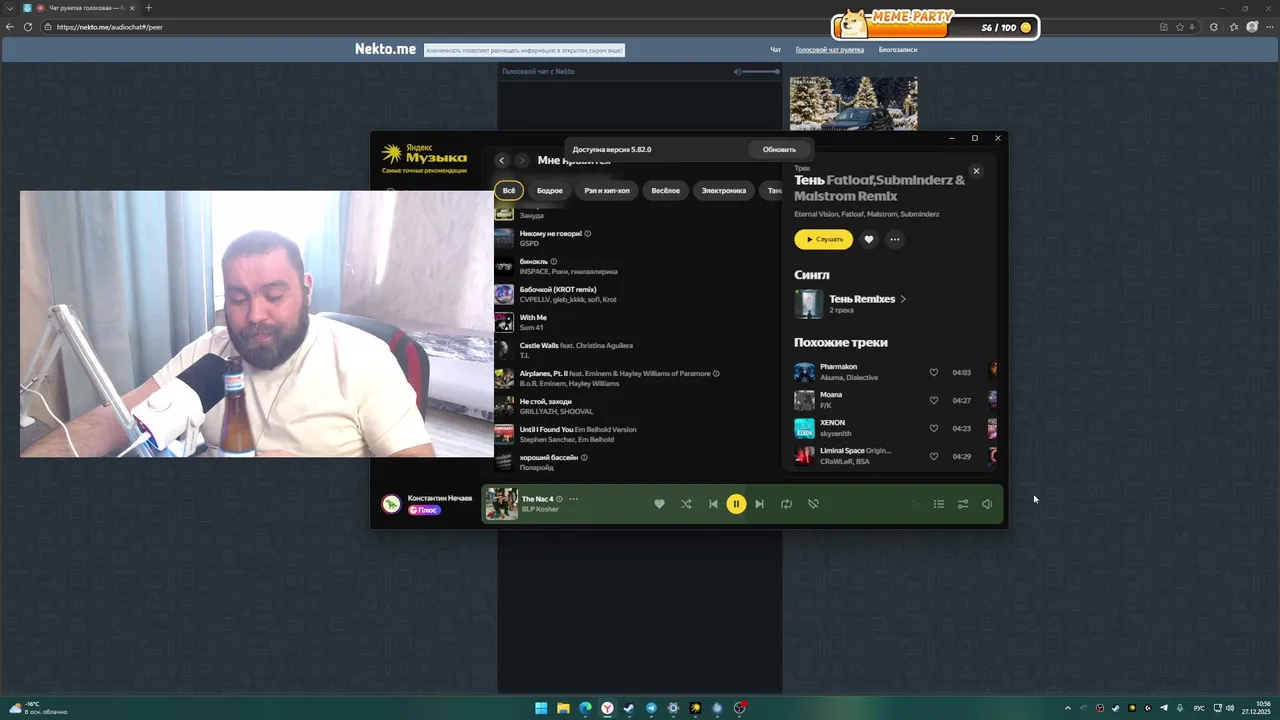Open a new browser tab
1280x720 pixels.
coord(148,8)
